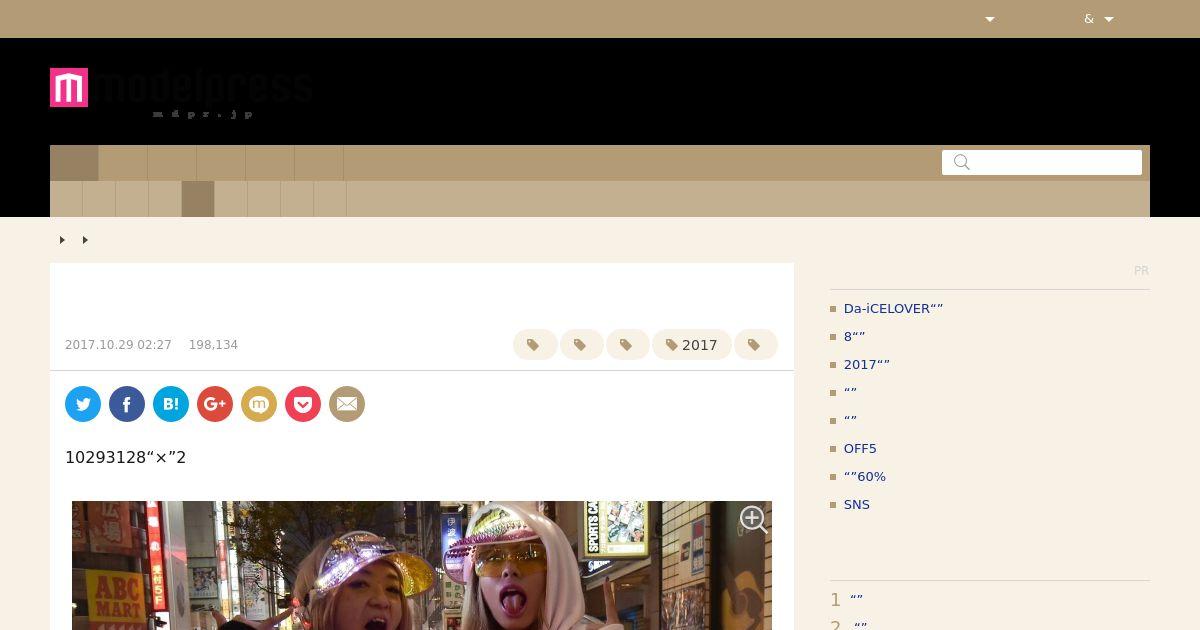Screen dimensions: 1200x630
Task: Click the gold circular m share icon
Action: tap(259, 404)
